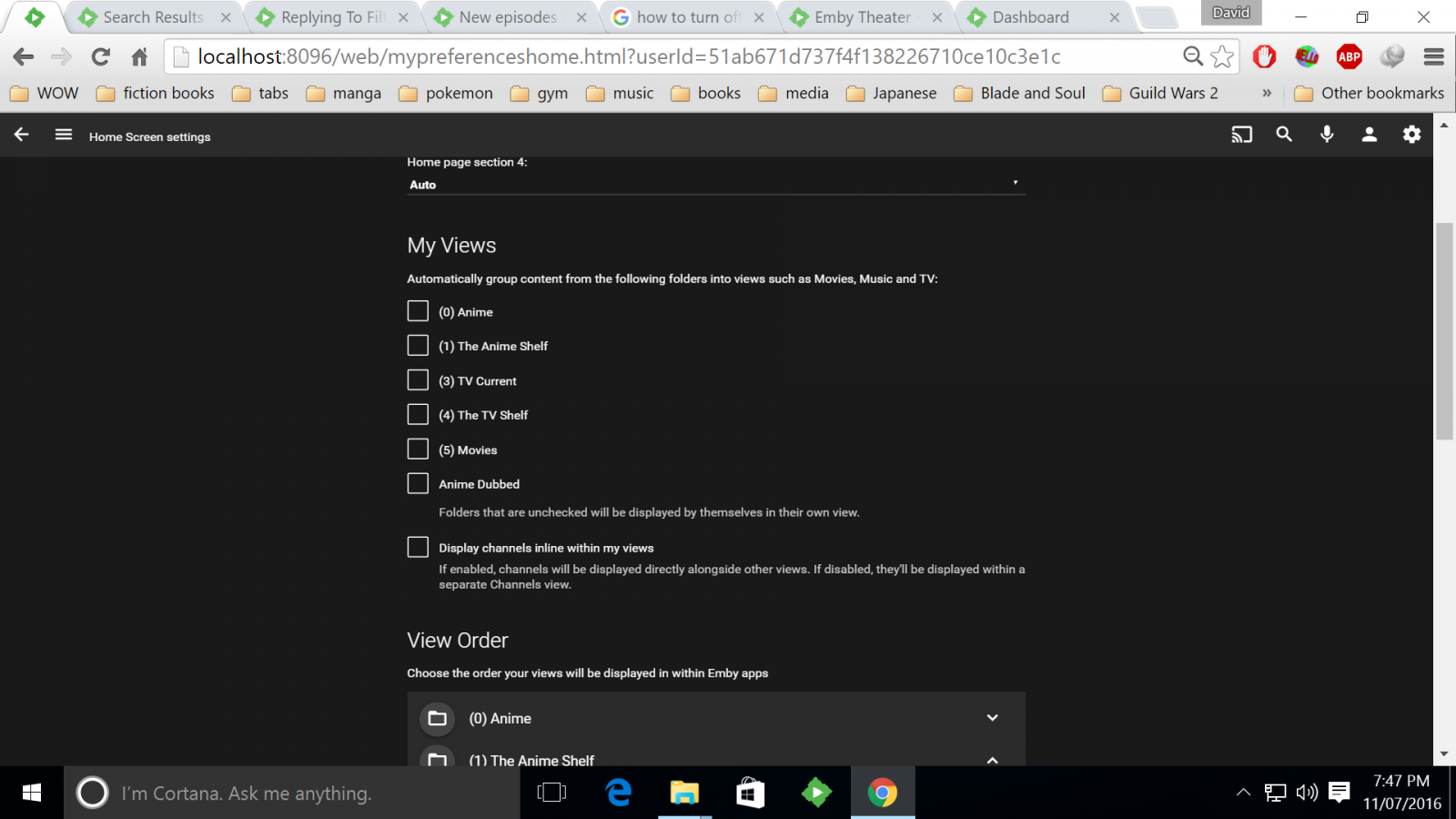Open the Action Center notifications icon

[1339, 793]
